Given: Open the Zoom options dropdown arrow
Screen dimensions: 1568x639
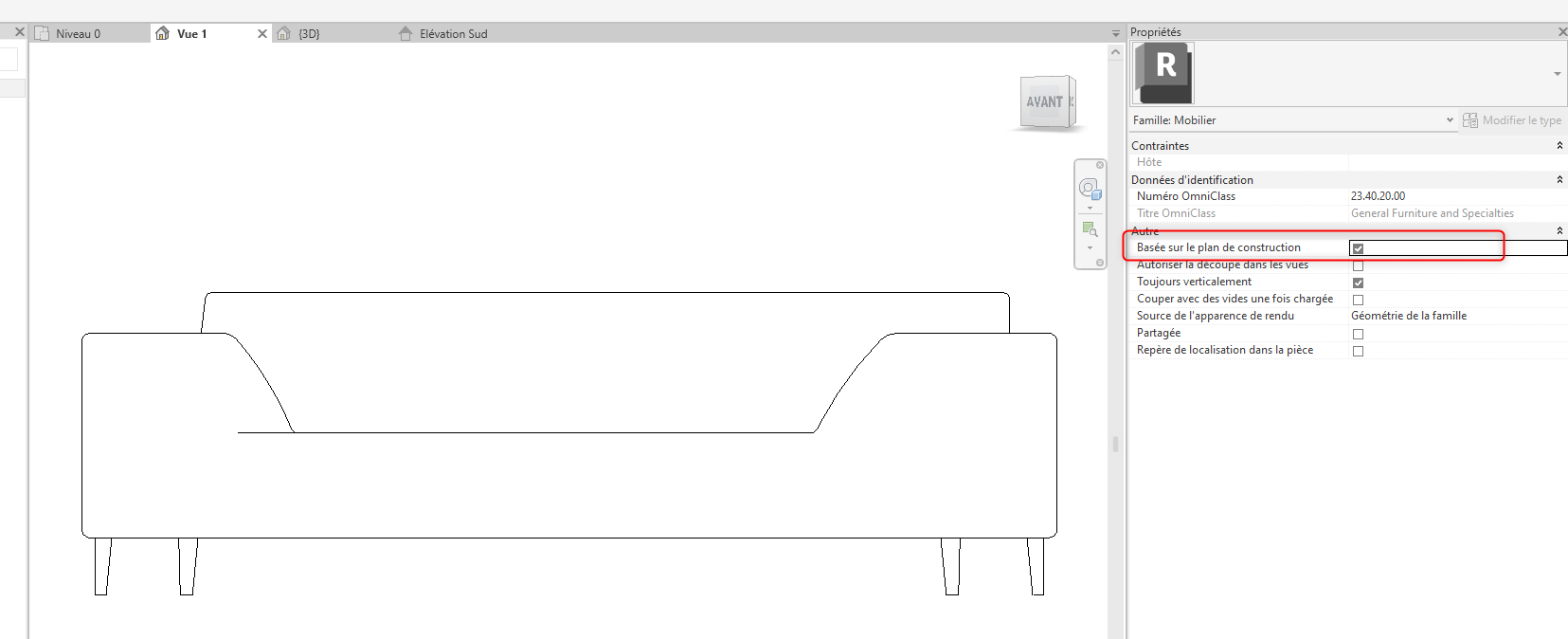Looking at the screenshot, I should point(1090,247).
